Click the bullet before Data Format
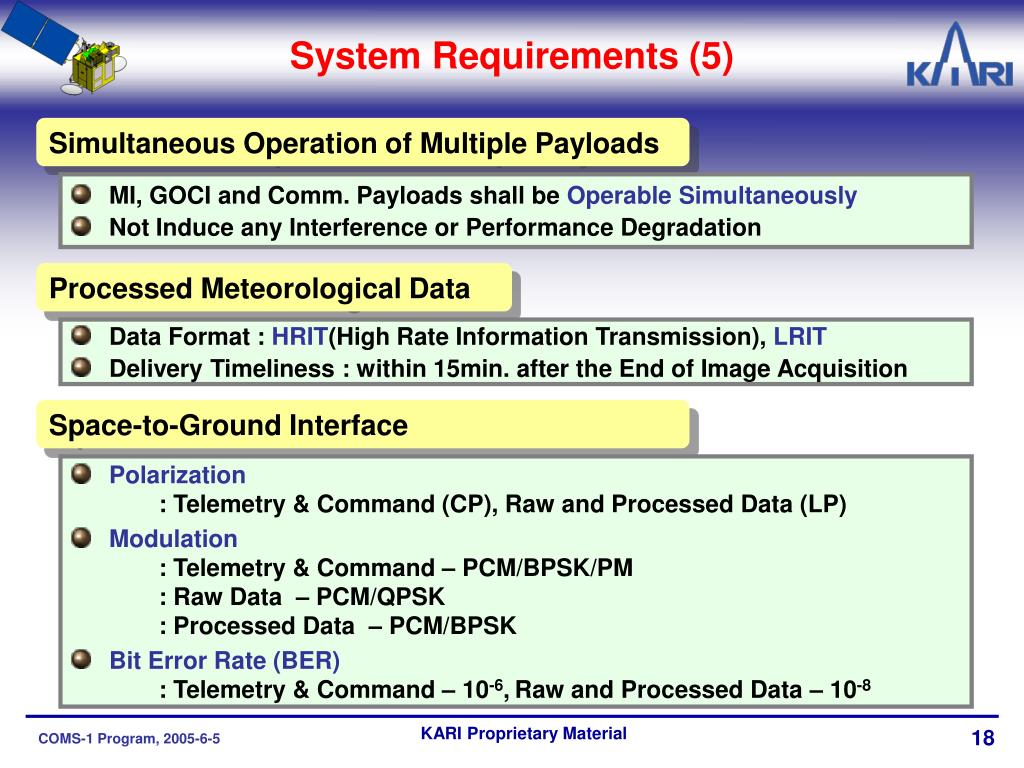 [x=81, y=335]
